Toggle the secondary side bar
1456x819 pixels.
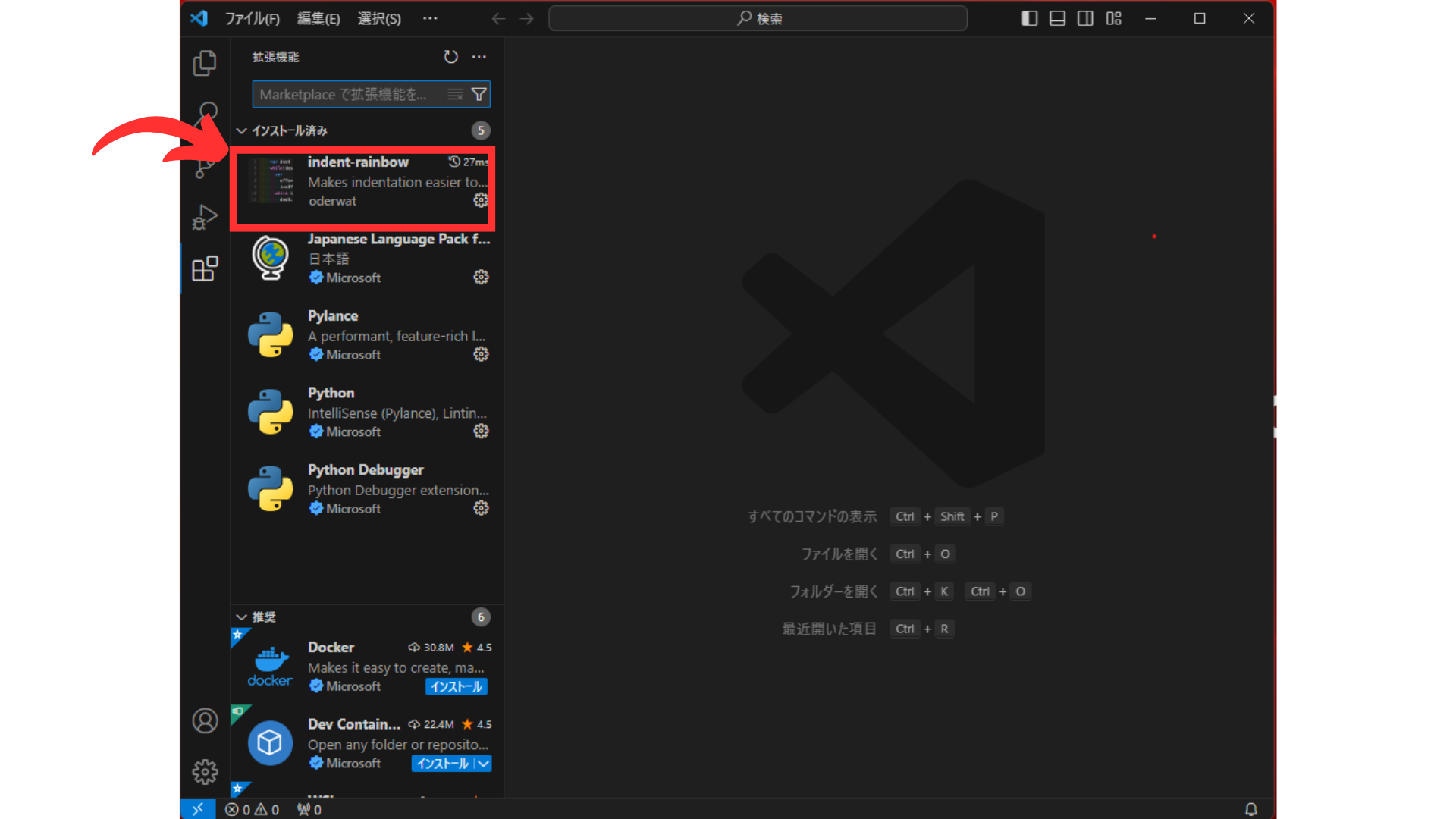tap(1084, 18)
